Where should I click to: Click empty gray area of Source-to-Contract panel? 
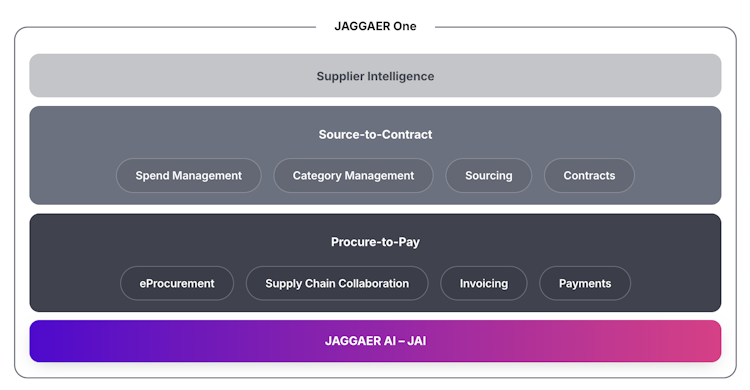[x=72, y=156]
